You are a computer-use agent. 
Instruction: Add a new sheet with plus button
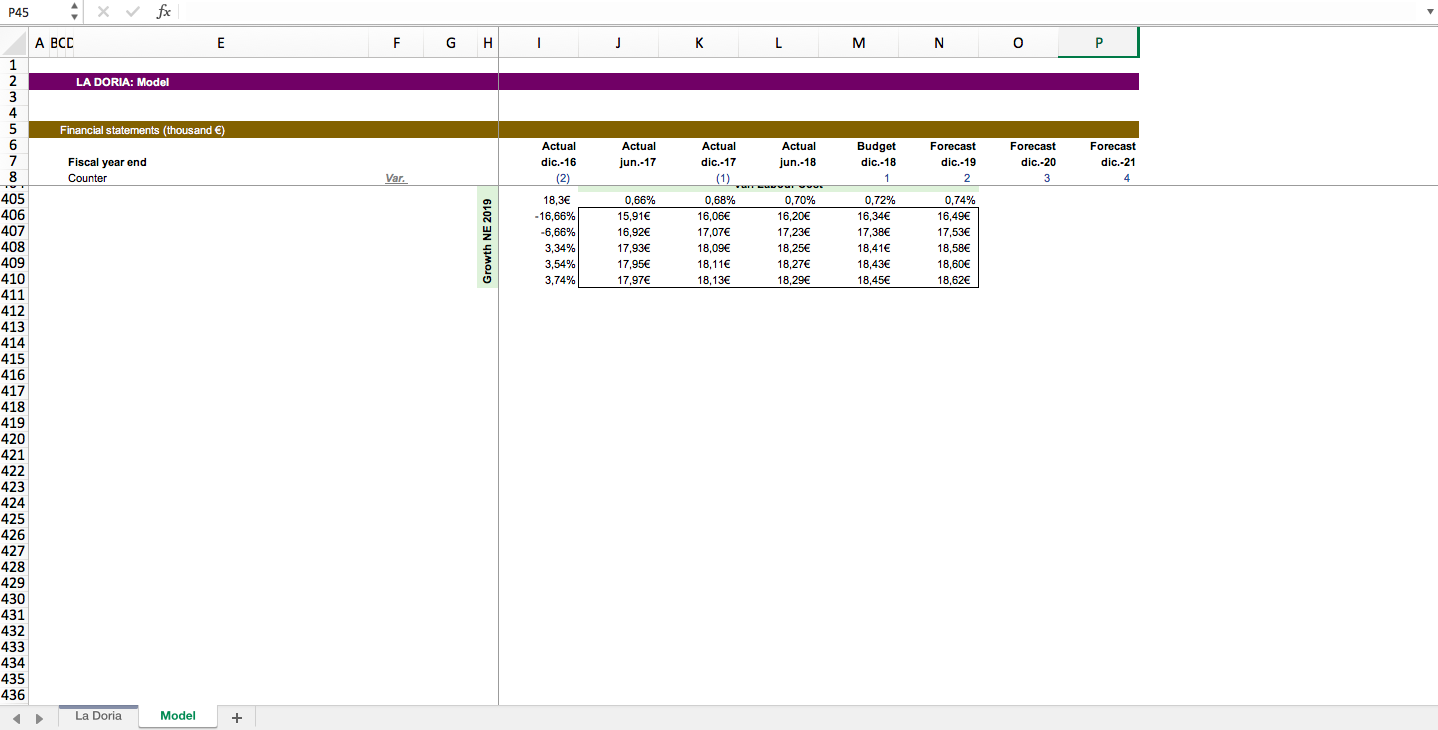[237, 717]
